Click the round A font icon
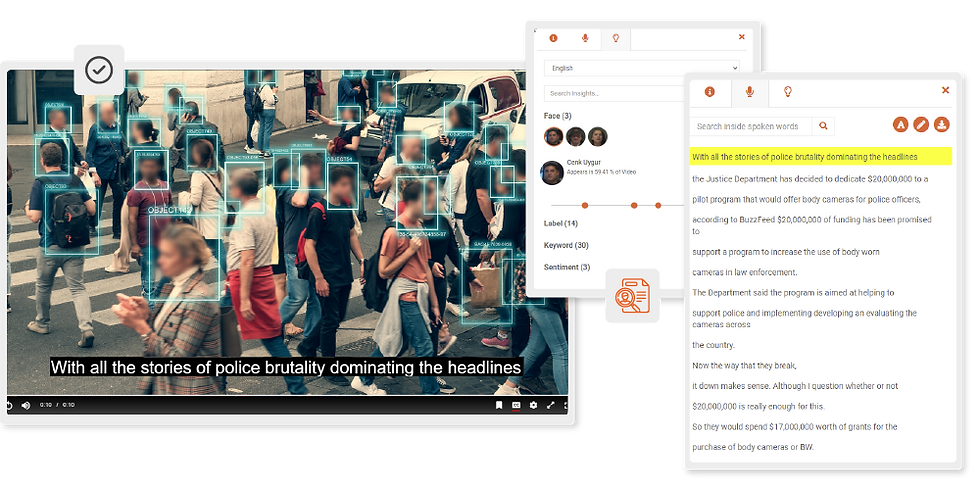Viewport: 980px width, 490px height. 900,124
